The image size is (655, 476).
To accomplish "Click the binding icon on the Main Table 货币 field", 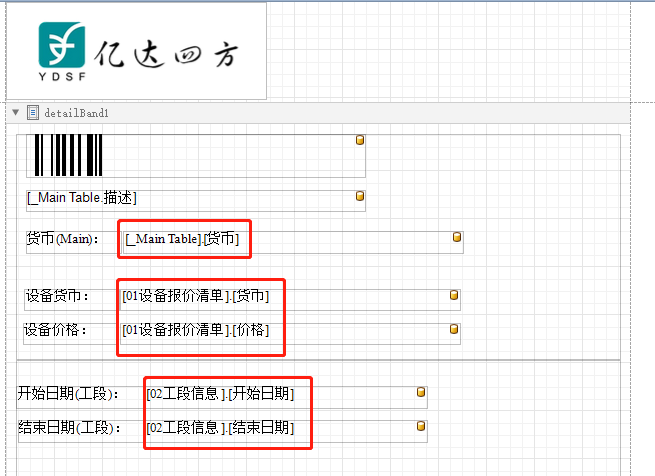I will [457, 238].
